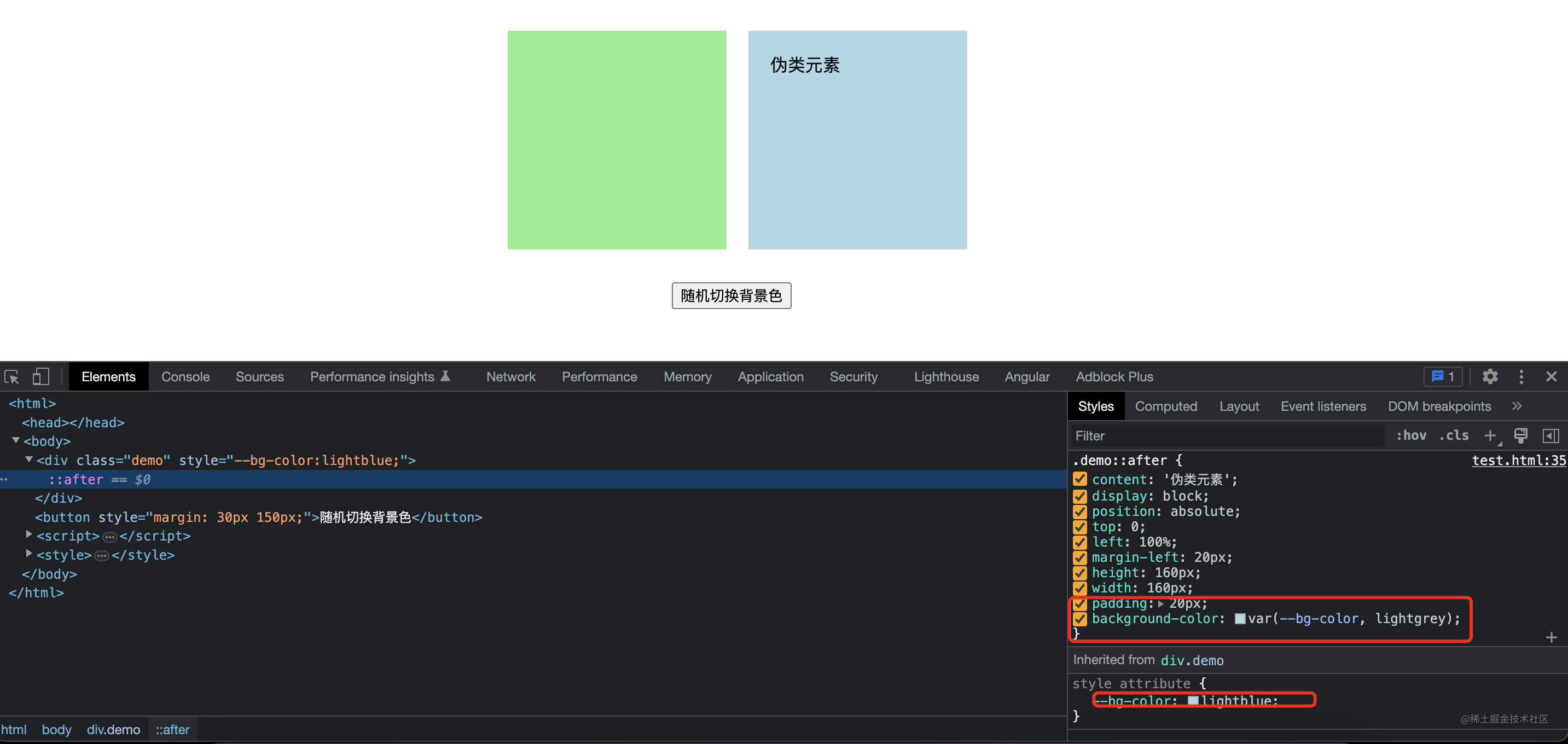
Task: Toggle the :hov element state button
Action: point(1411,435)
